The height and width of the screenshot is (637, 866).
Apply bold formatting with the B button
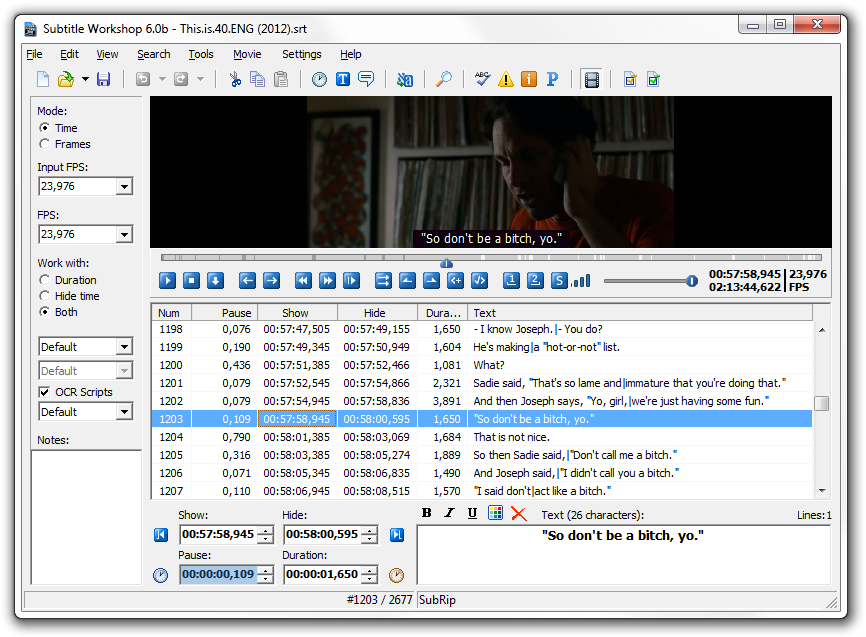click(426, 513)
